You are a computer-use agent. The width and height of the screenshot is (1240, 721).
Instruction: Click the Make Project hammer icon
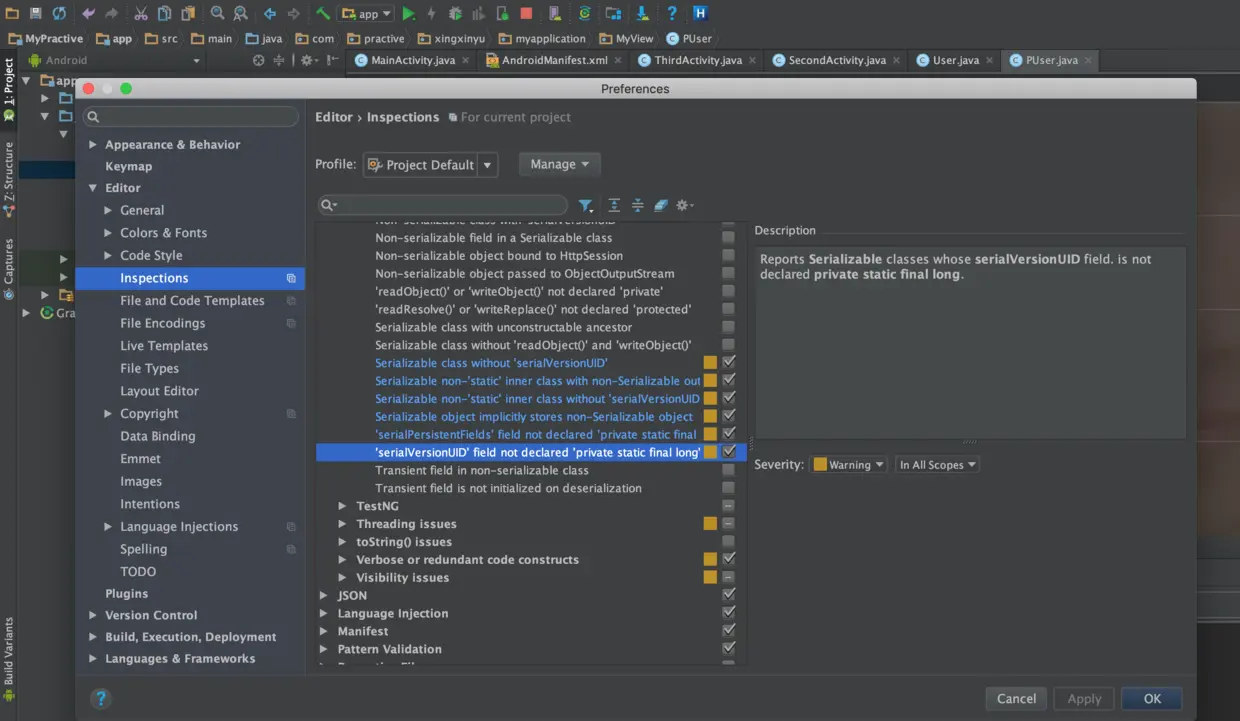tap(323, 13)
